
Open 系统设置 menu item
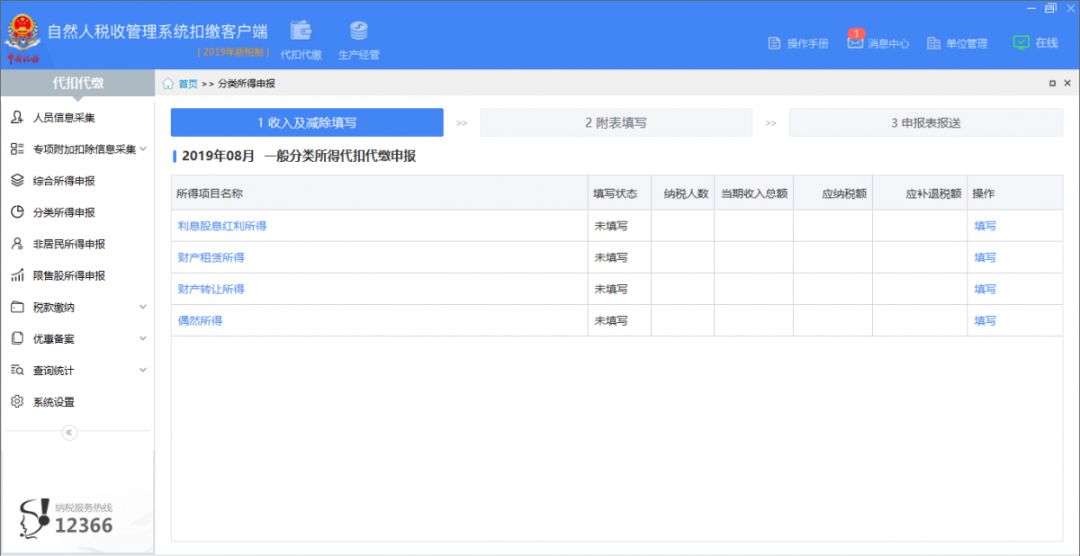pos(54,402)
